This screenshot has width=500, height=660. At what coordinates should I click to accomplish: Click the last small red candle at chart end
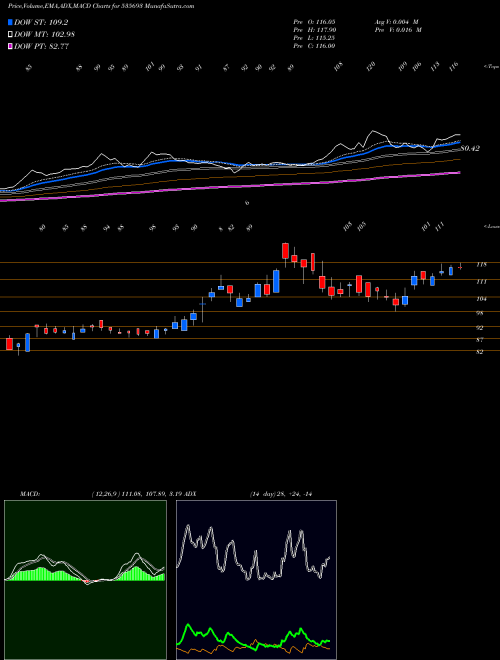[x=460, y=267]
